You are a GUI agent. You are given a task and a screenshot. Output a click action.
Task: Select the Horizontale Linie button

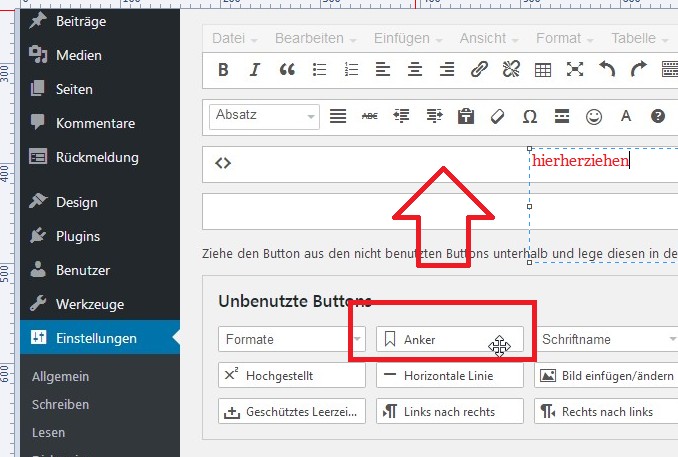449,376
